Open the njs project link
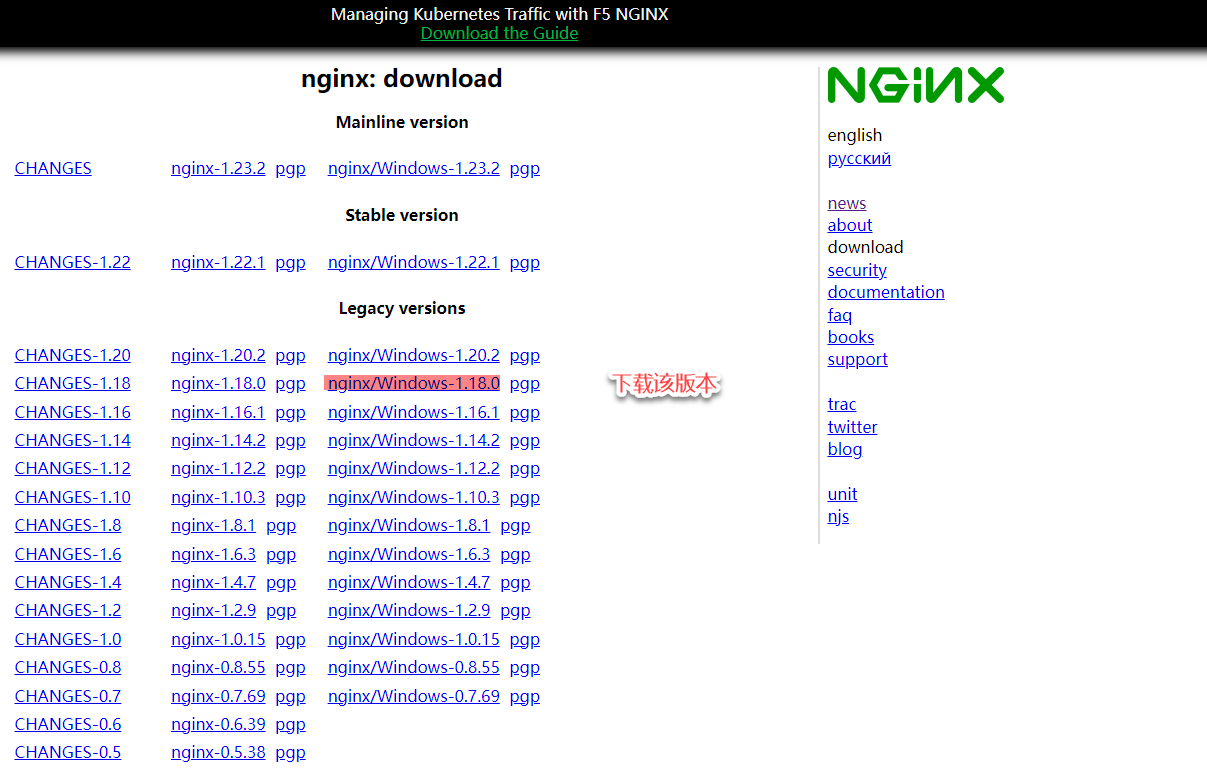This screenshot has width=1207, height=780. (x=838, y=516)
